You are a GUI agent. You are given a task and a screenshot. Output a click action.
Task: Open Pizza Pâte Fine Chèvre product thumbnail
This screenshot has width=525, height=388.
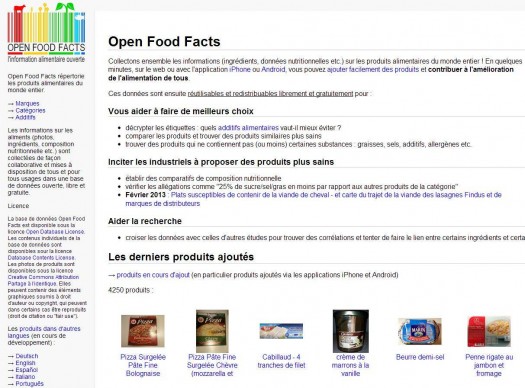tap(212, 331)
